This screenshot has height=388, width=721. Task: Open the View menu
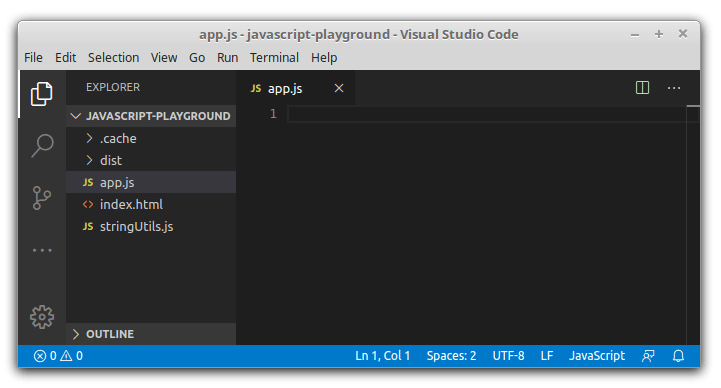click(164, 57)
